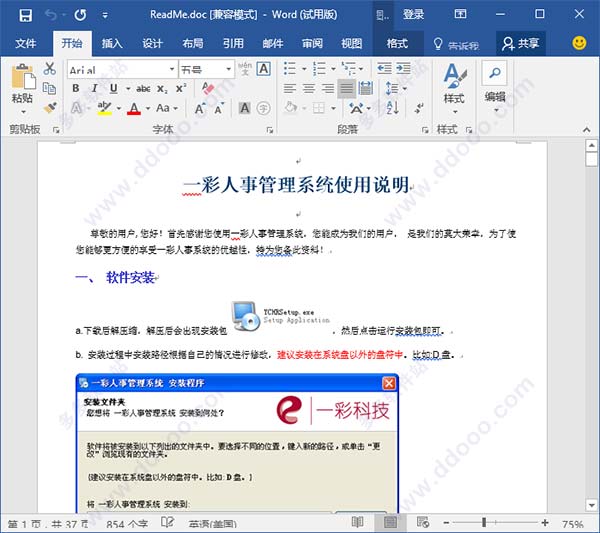Apply yellow text highlight color
Viewport: 600px width, 533px height.
tap(104, 108)
